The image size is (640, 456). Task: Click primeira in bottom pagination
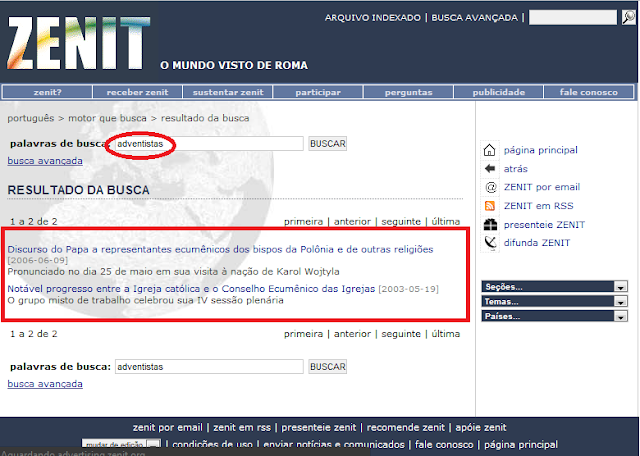303,334
